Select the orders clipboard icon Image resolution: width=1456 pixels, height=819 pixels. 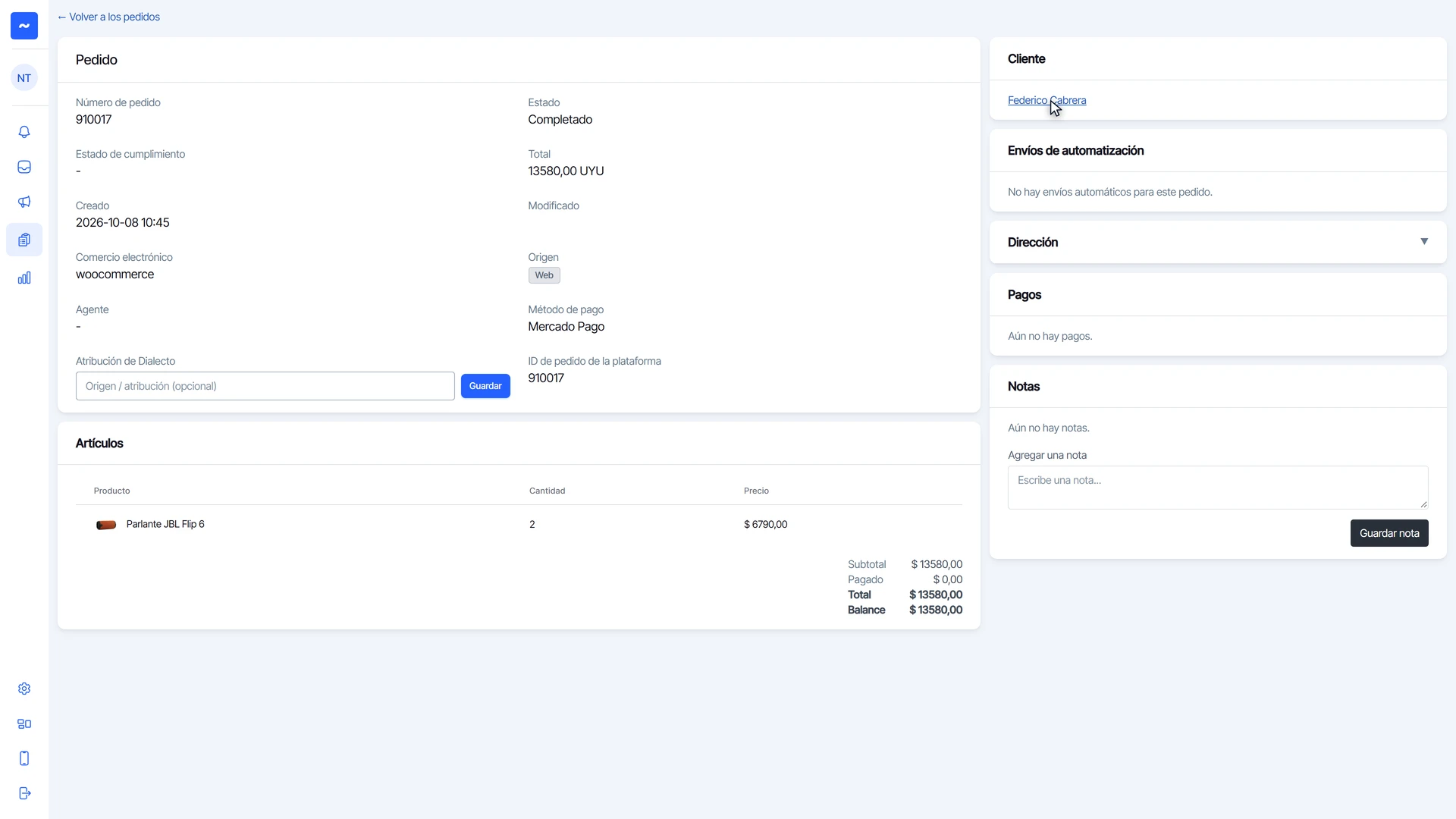click(x=24, y=240)
